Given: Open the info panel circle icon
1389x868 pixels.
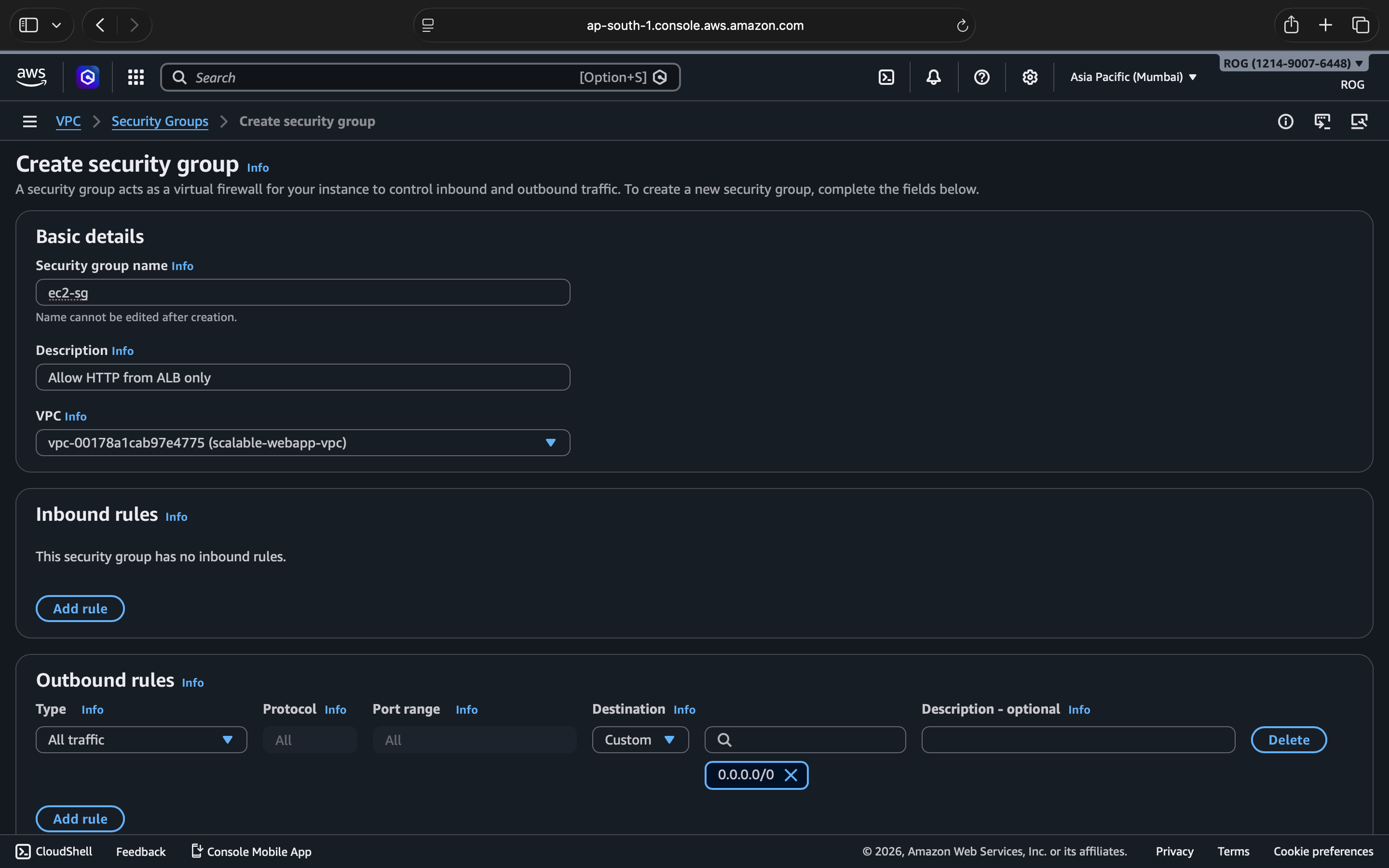Looking at the screenshot, I should (x=1285, y=121).
